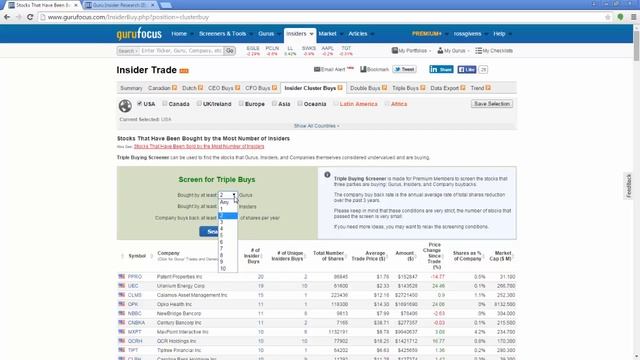The height and width of the screenshot is (360, 640).
Task: Select 'Any' in the Gurus dropdown list
Action: pos(228,202)
